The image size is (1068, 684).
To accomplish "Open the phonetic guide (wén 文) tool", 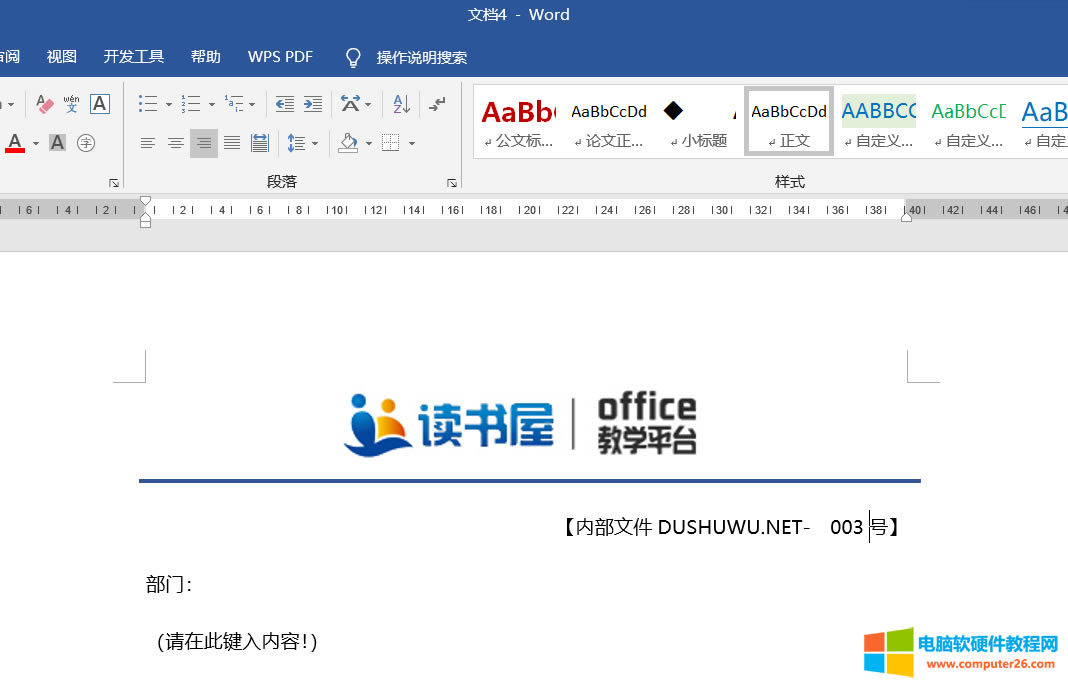I will pos(70,104).
